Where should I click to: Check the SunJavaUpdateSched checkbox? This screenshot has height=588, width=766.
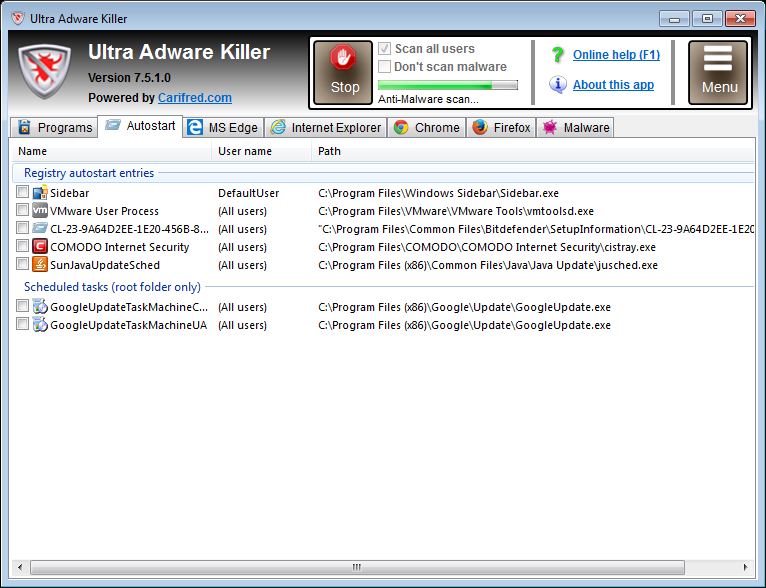(22, 264)
